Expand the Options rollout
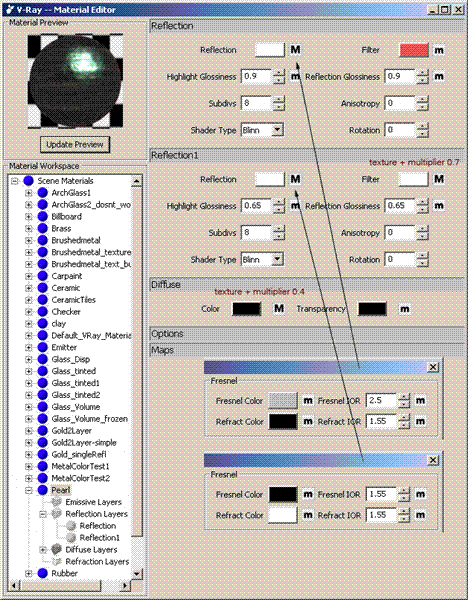 click(307, 334)
